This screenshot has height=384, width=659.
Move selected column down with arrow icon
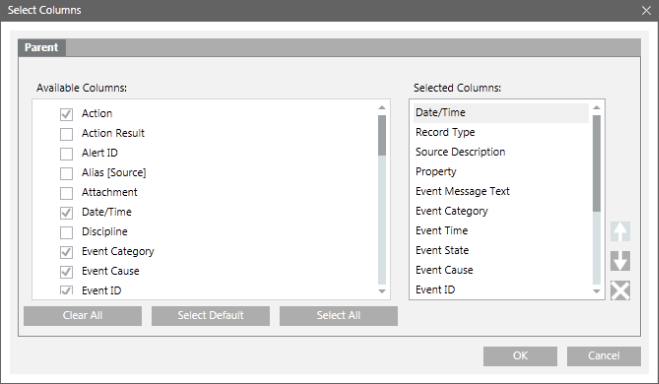[x=620, y=261]
